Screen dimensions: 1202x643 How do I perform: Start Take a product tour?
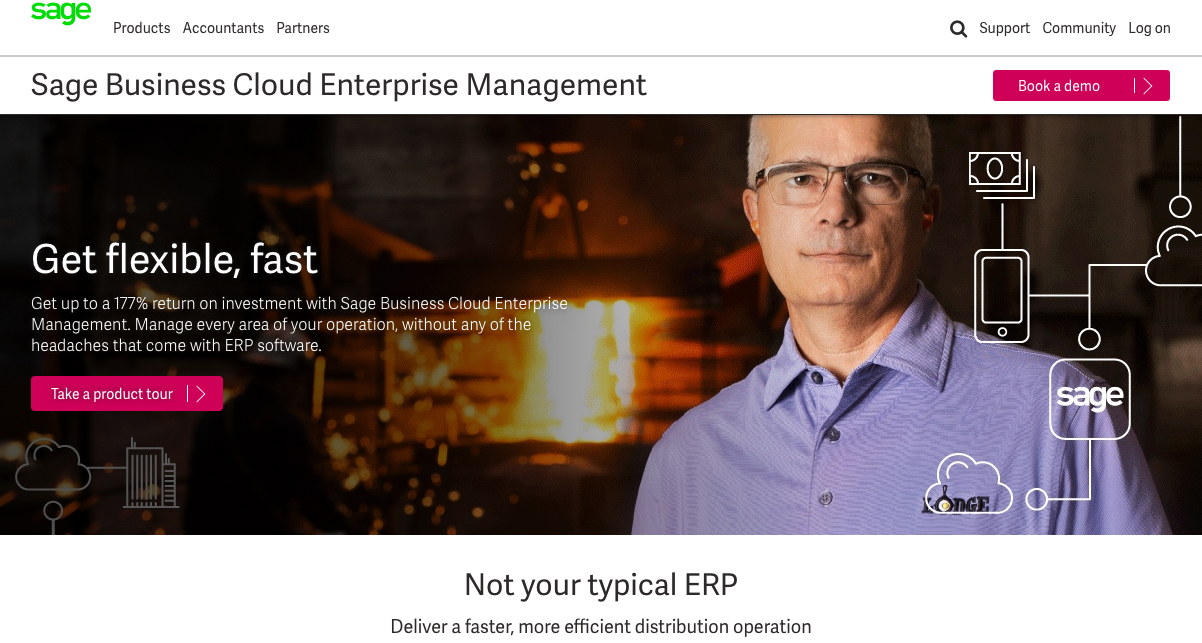coord(127,394)
